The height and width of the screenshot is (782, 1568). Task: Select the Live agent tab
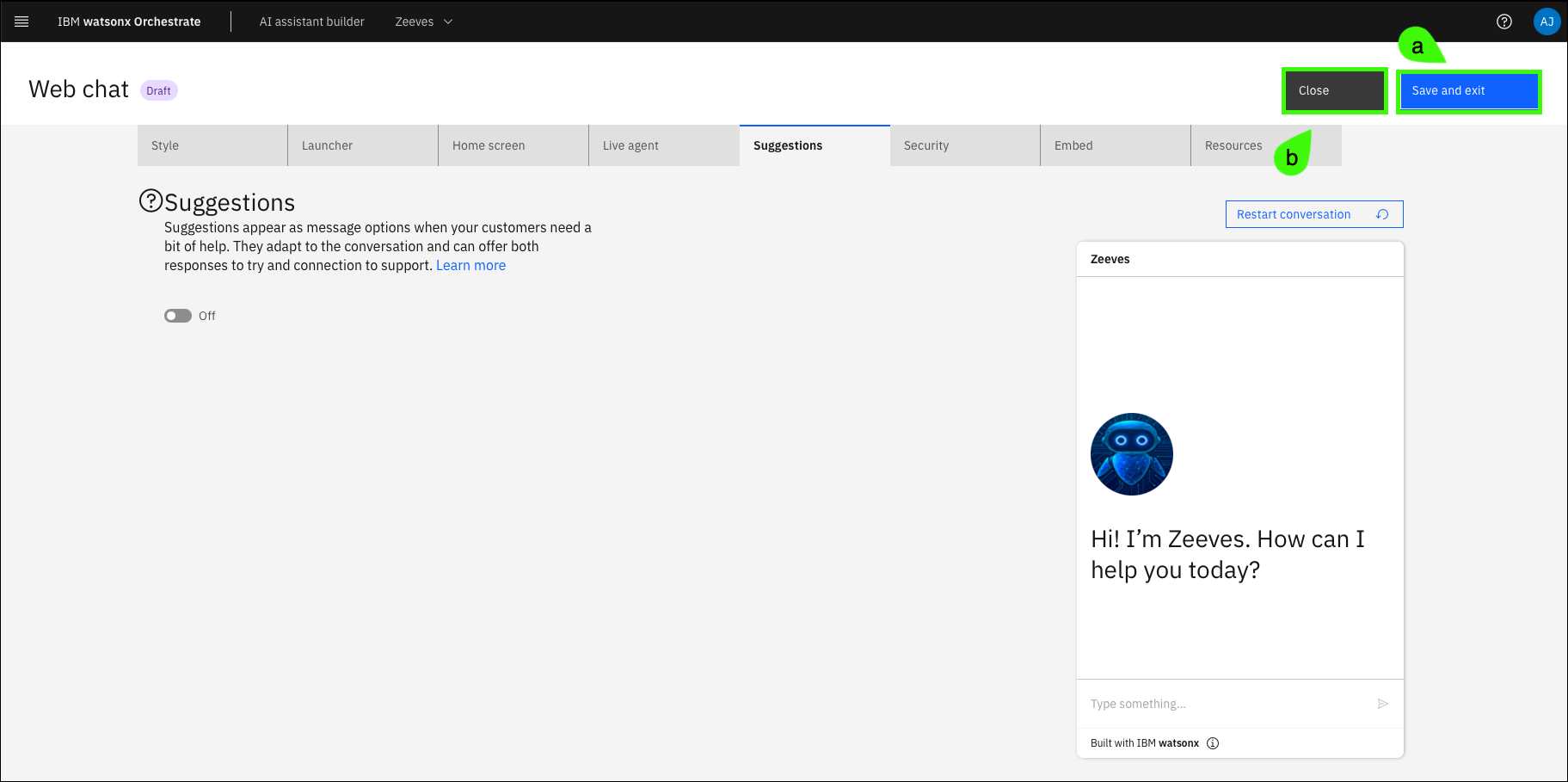pos(663,145)
